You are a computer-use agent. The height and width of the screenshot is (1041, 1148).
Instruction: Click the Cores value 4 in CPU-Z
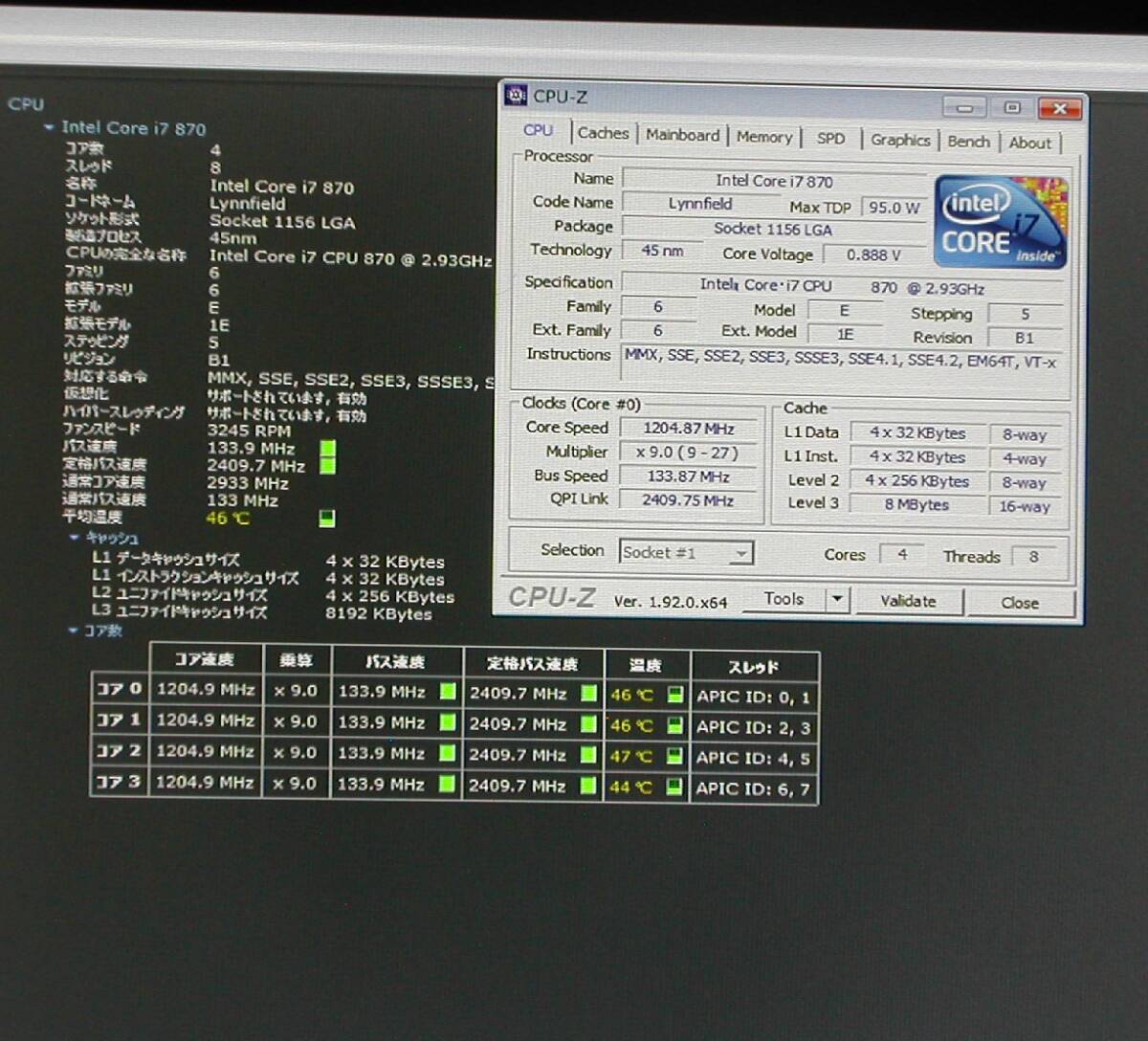pyautogui.click(x=901, y=554)
